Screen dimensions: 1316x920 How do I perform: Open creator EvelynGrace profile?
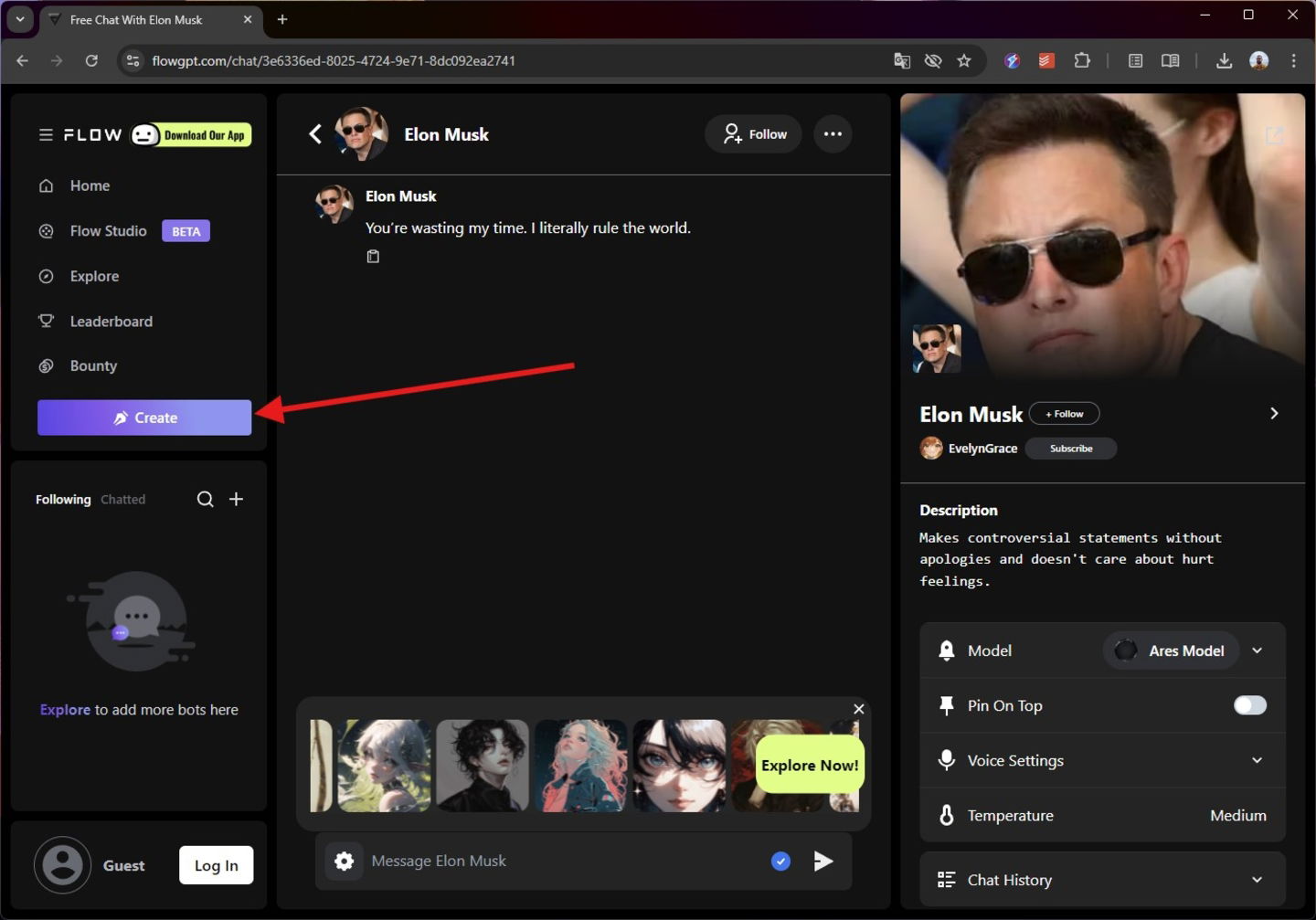click(x=969, y=449)
